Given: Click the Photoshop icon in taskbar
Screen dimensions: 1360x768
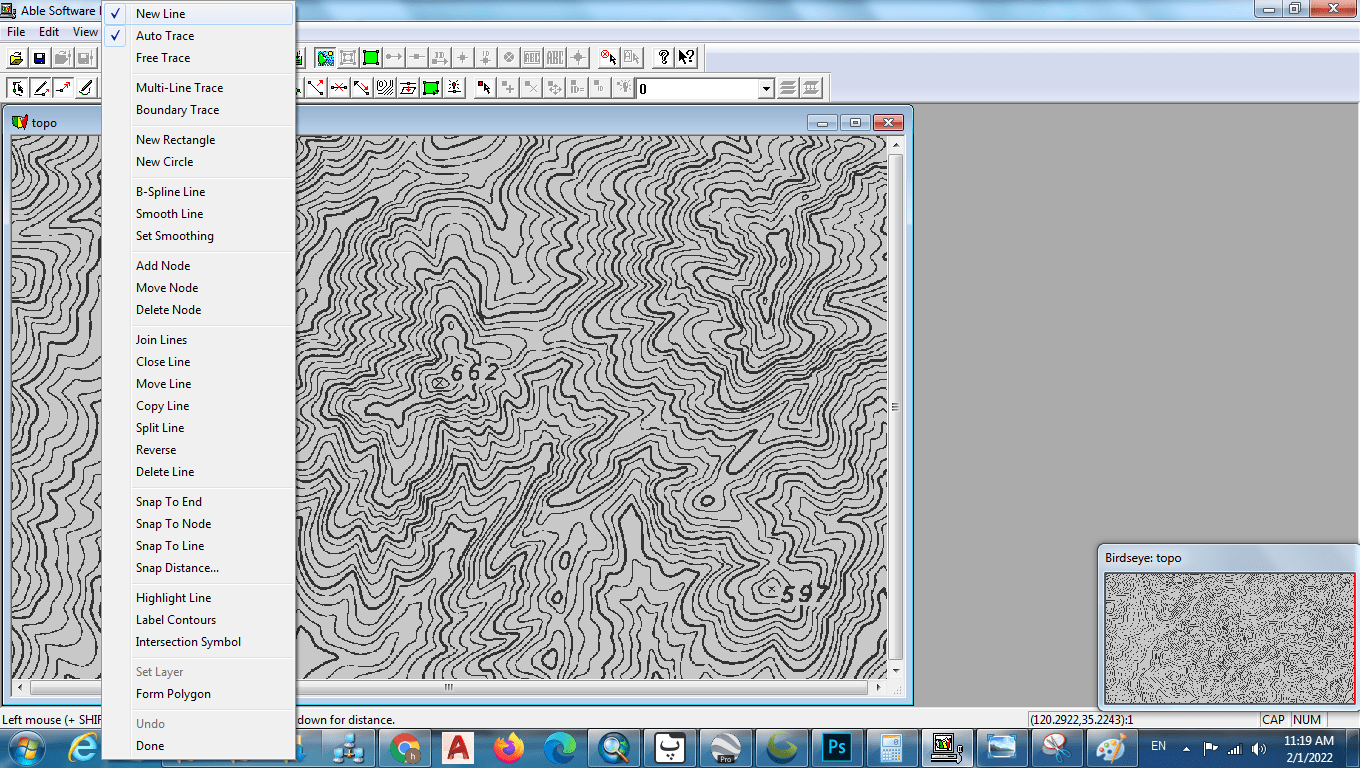Looking at the screenshot, I should 836,747.
